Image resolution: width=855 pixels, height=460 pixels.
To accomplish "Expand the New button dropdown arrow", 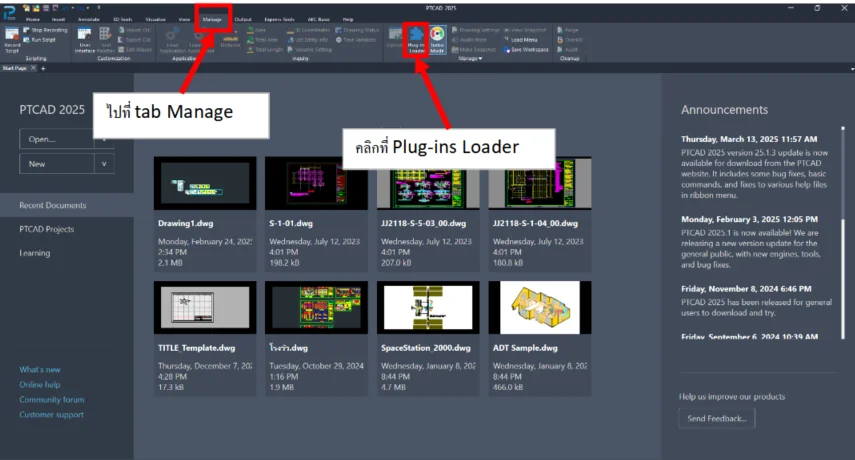I will (x=104, y=164).
